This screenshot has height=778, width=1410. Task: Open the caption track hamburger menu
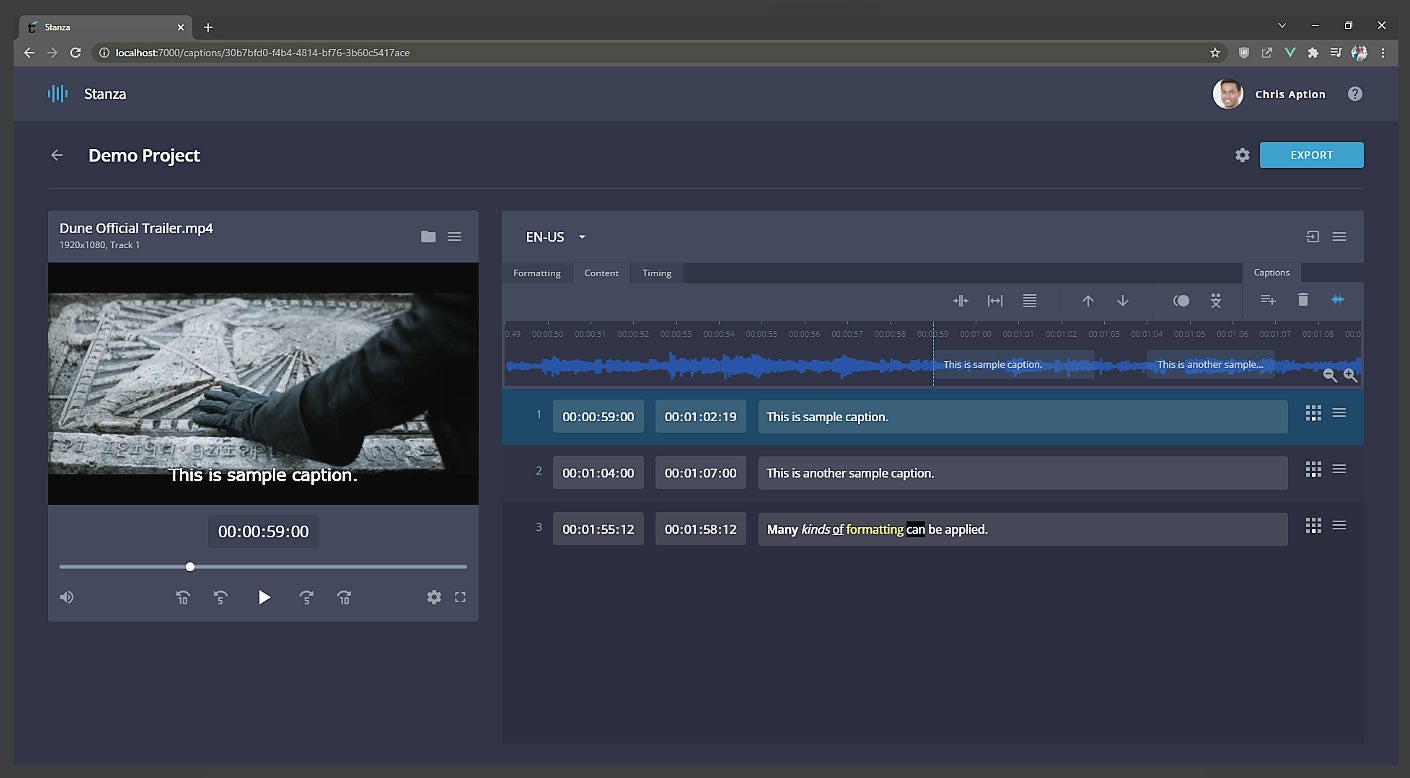pyautogui.click(x=1339, y=237)
